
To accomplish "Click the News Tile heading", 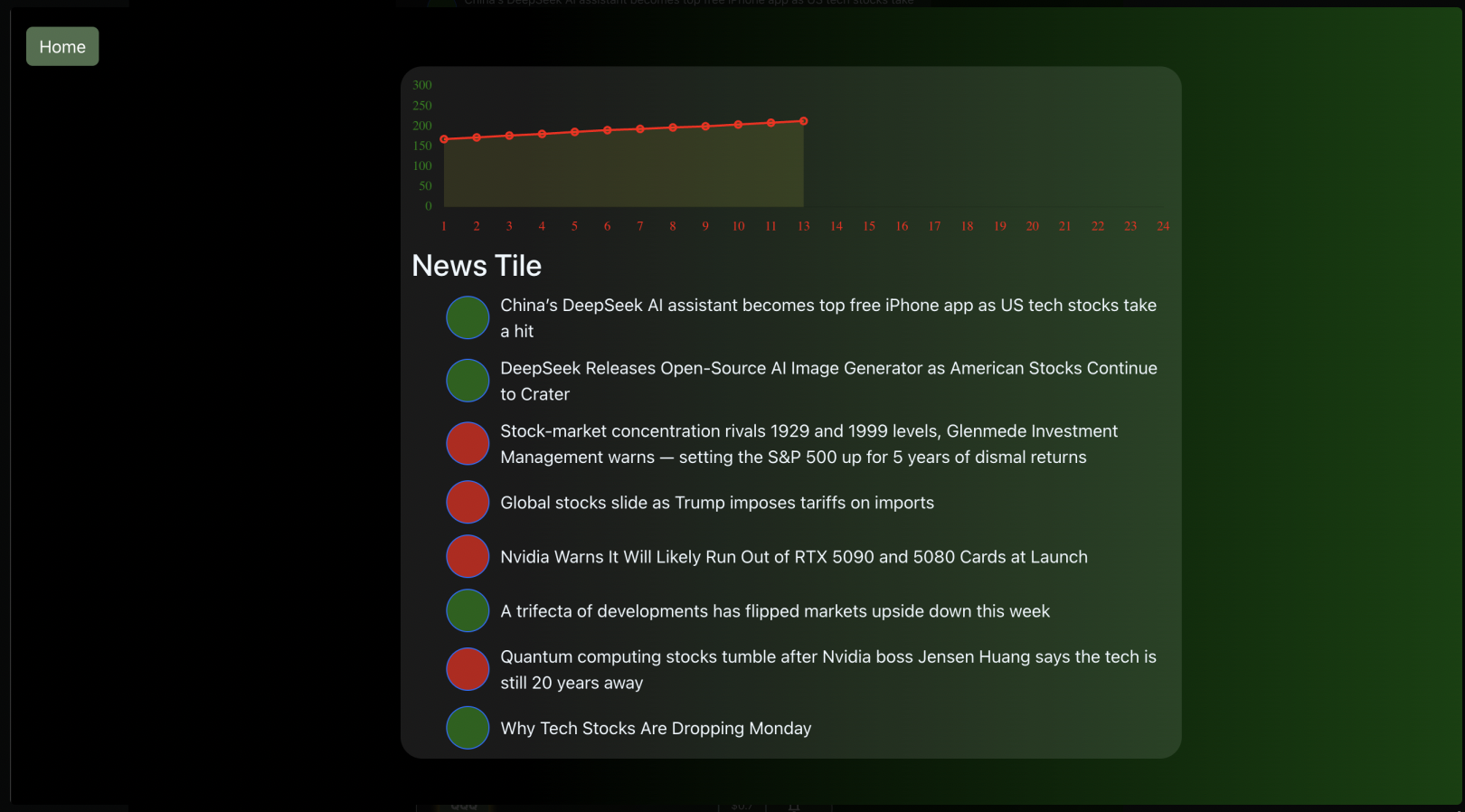I will click(x=477, y=266).
